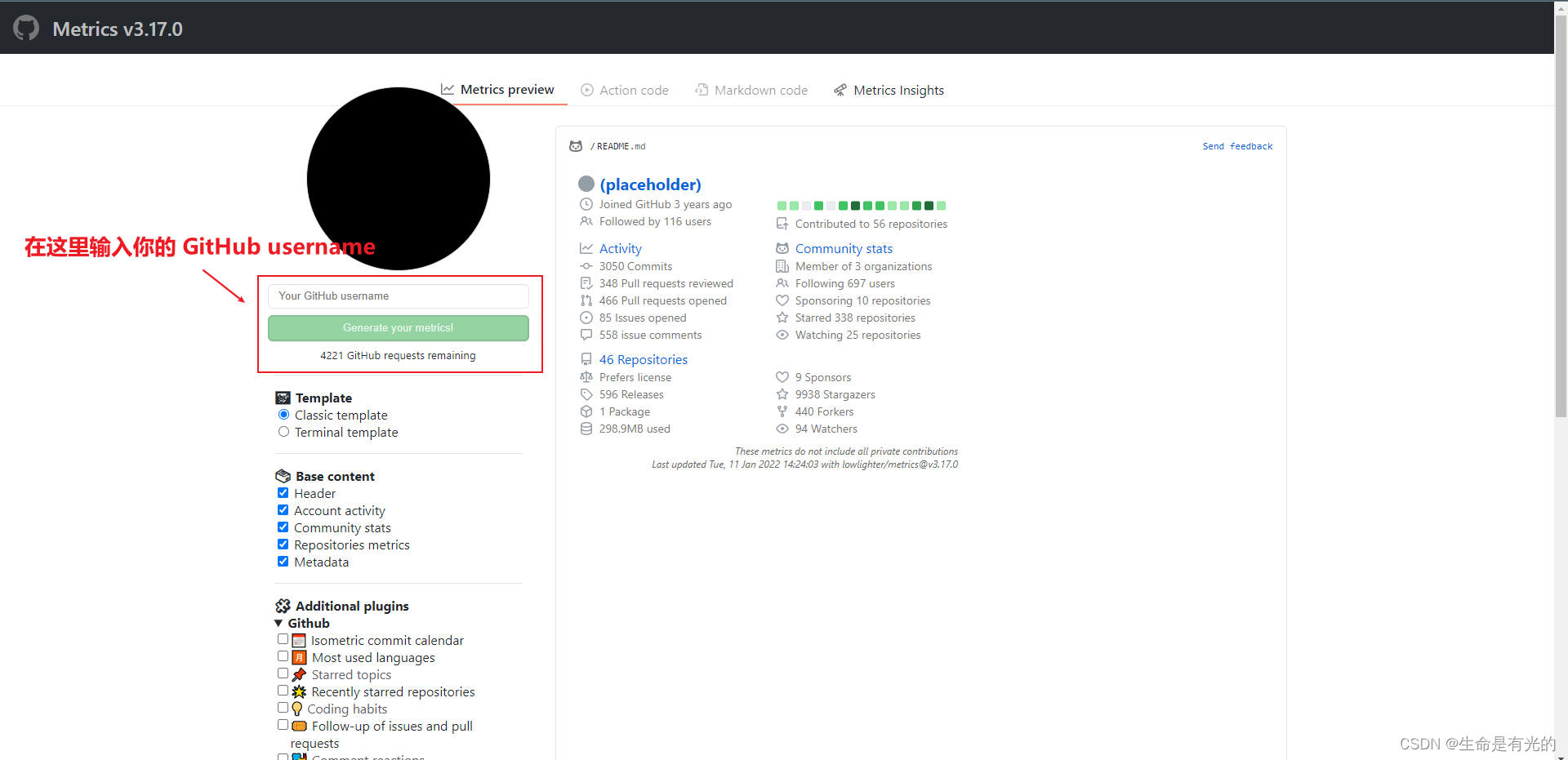Click the 440 Forkers fork icon
1568x760 pixels.
[782, 411]
